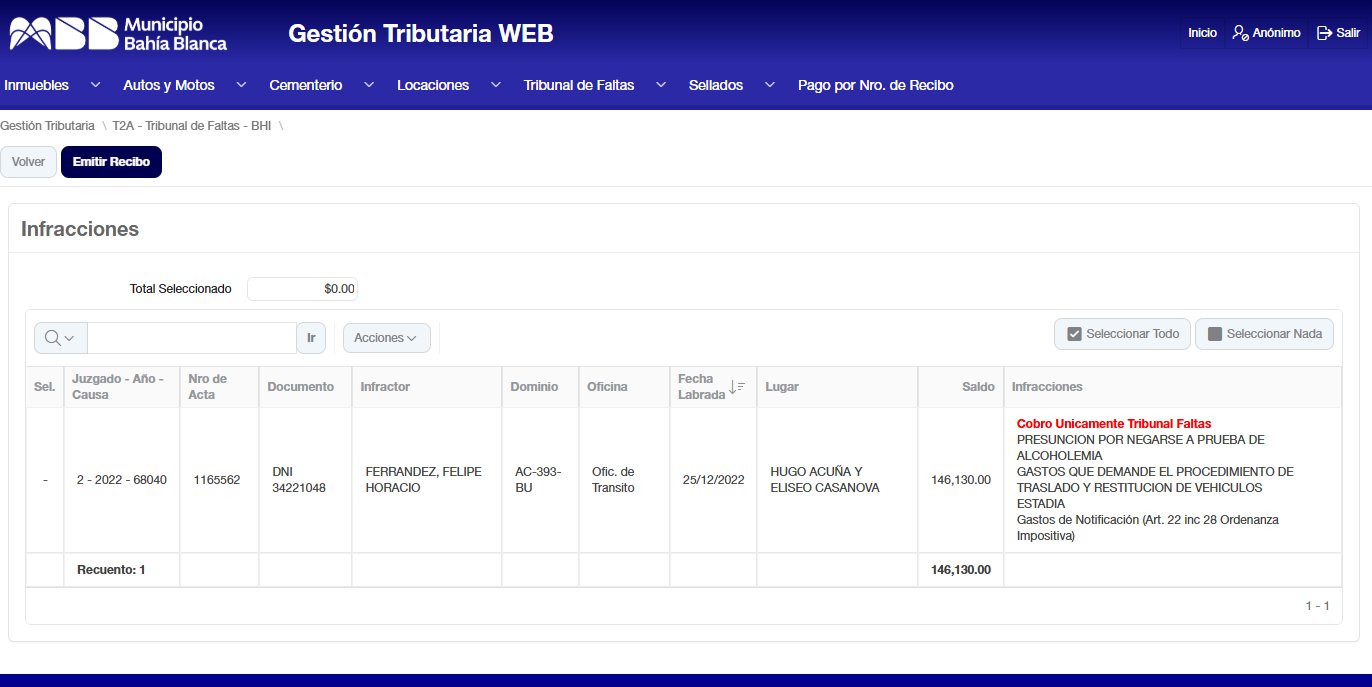Click the Seleccionar Nada square icon
Viewport: 1372px width, 687px height.
pyautogui.click(x=1215, y=334)
